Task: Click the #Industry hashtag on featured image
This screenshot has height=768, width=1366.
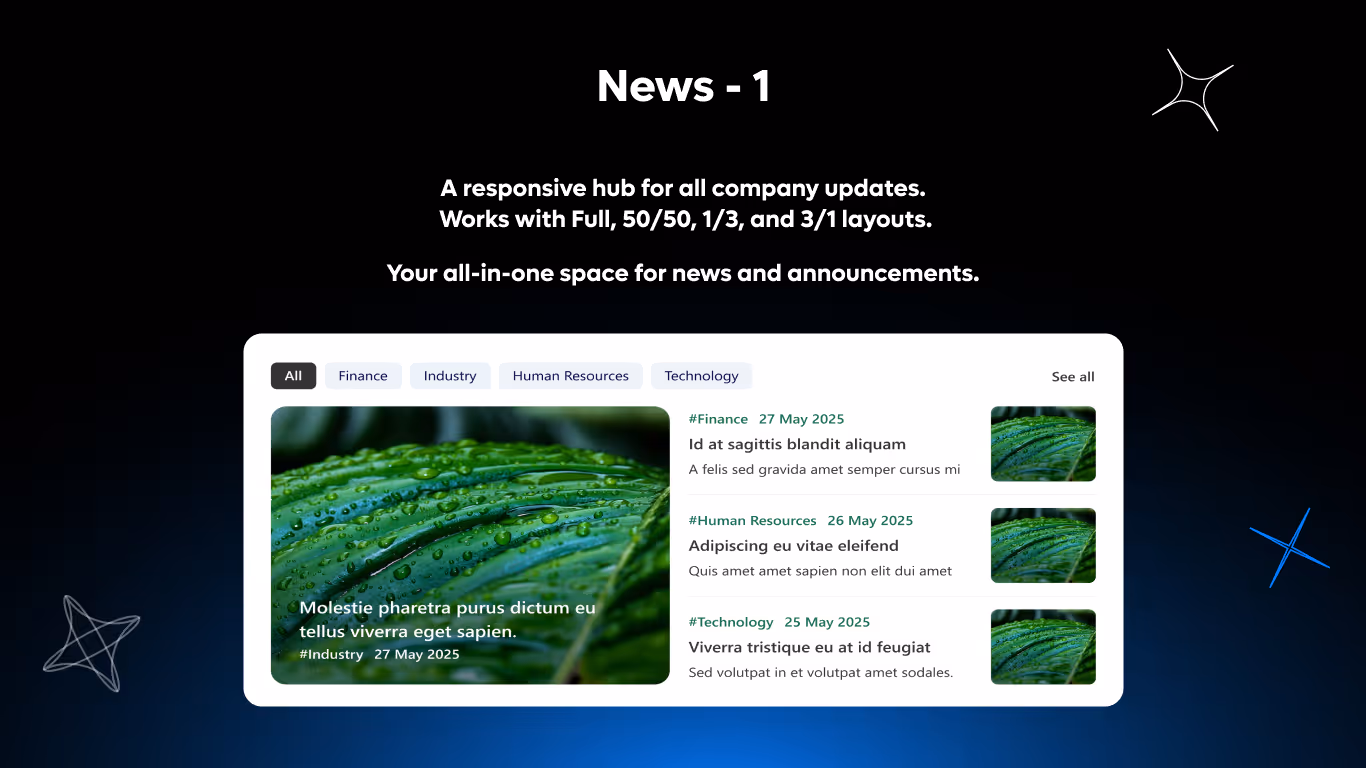Action: tap(331, 654)
